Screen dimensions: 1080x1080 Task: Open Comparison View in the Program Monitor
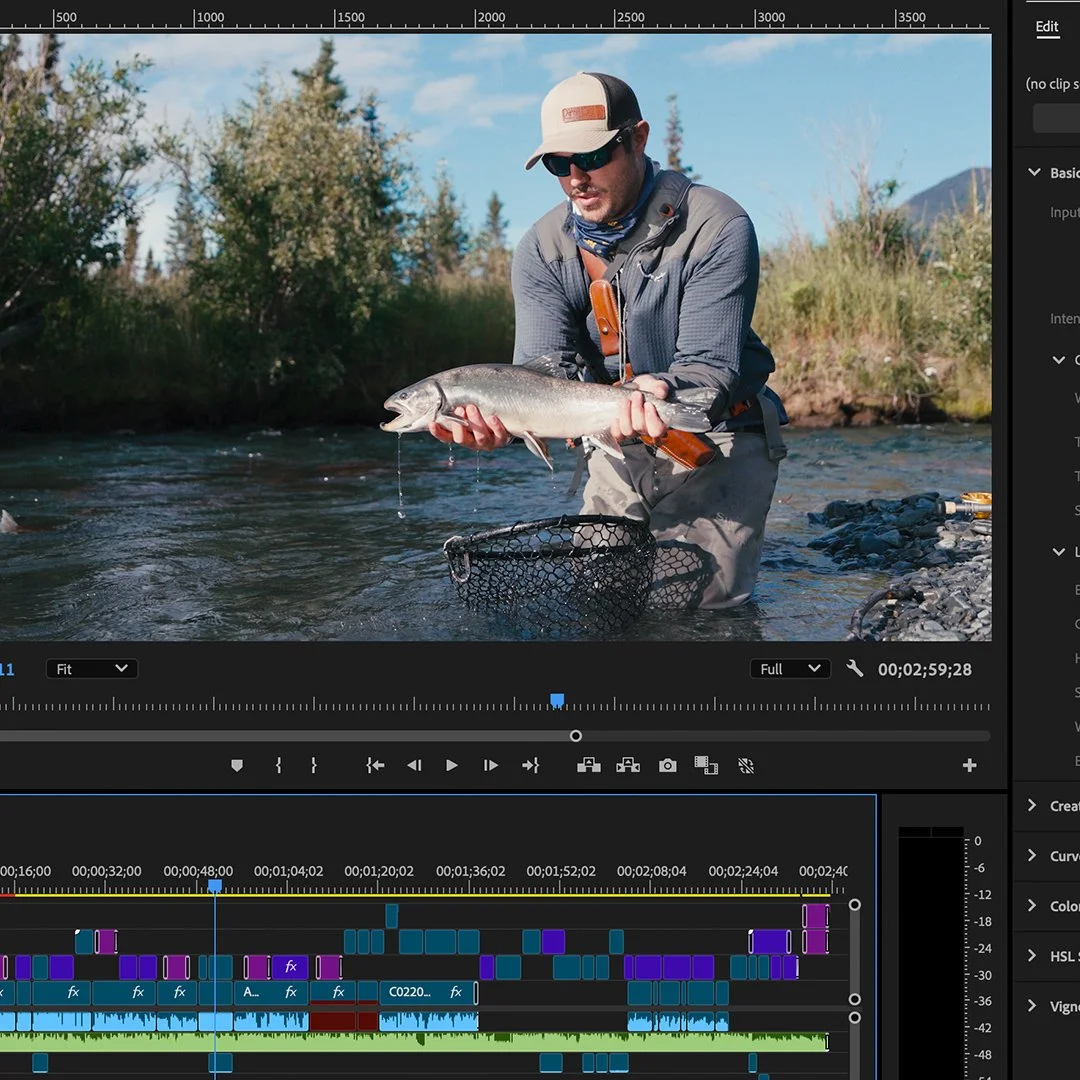click(x=707, y=765)
